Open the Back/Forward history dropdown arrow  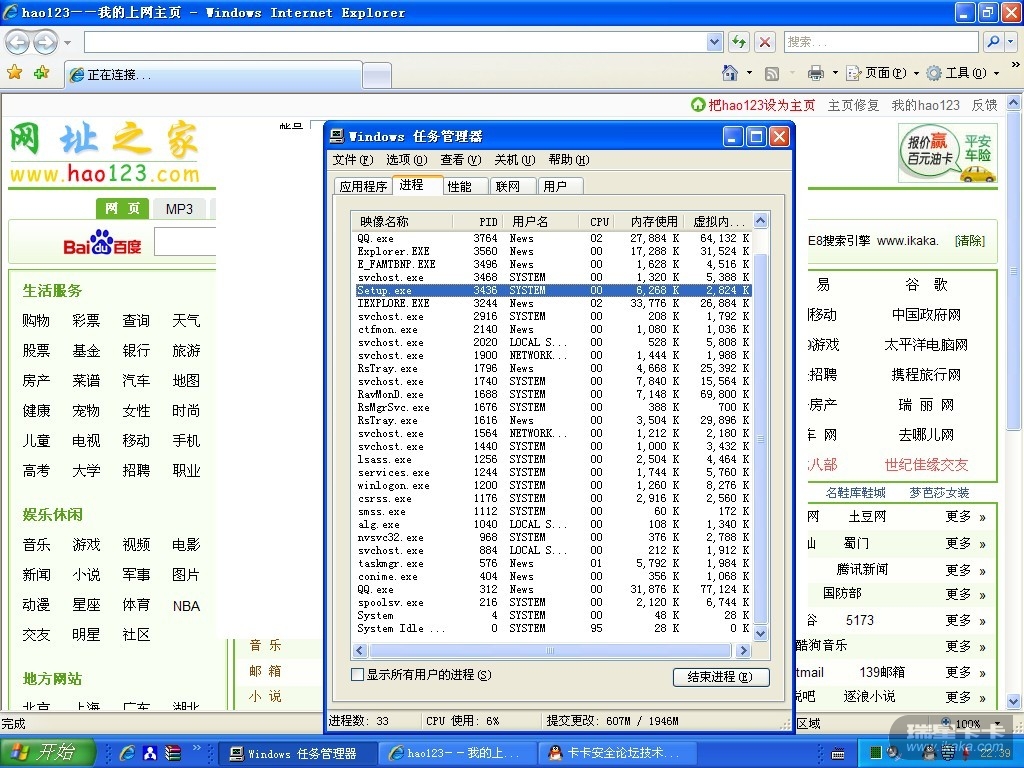pos(67,43)
